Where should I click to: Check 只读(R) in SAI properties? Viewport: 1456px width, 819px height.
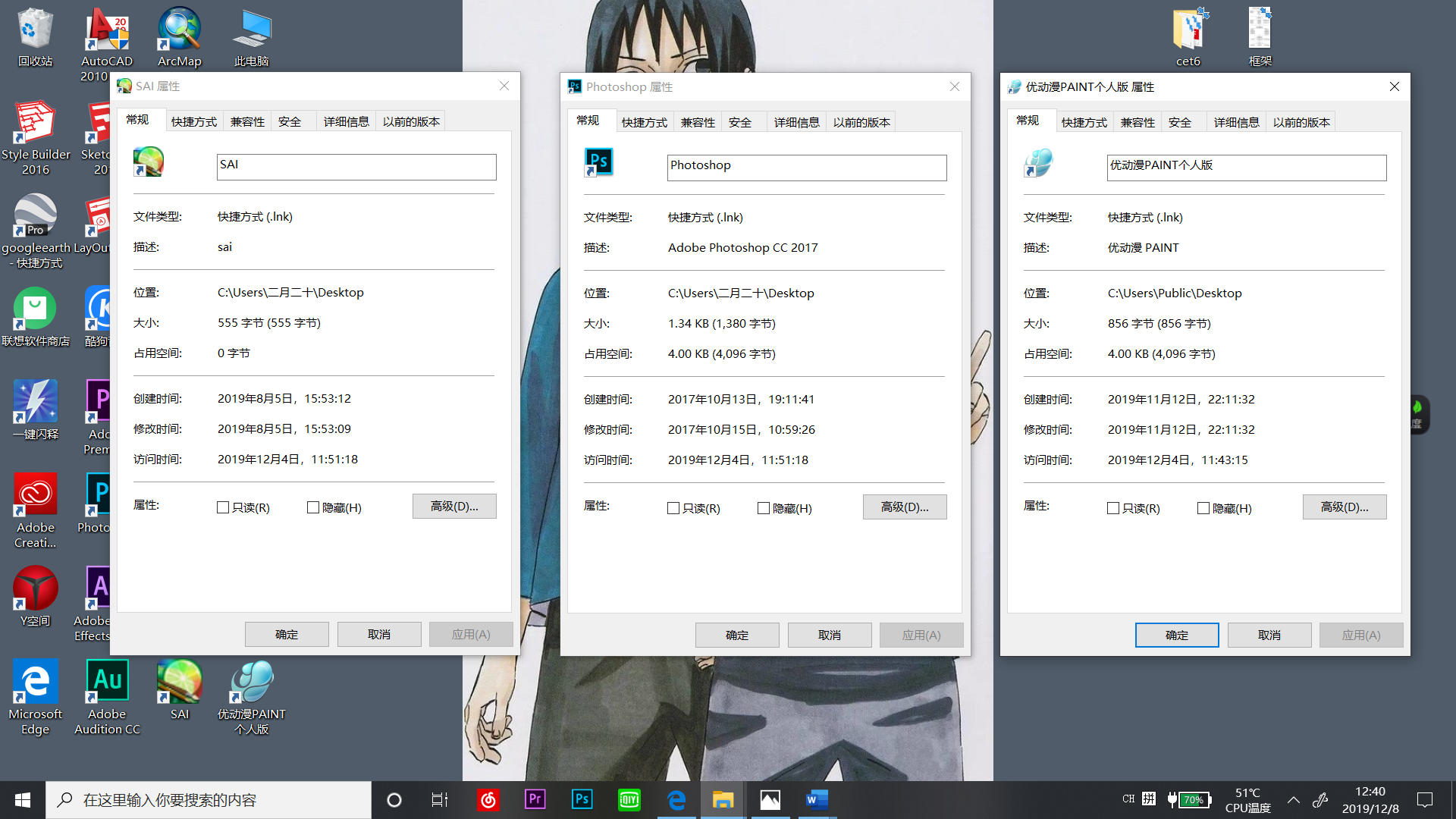(x=223, y=507)
